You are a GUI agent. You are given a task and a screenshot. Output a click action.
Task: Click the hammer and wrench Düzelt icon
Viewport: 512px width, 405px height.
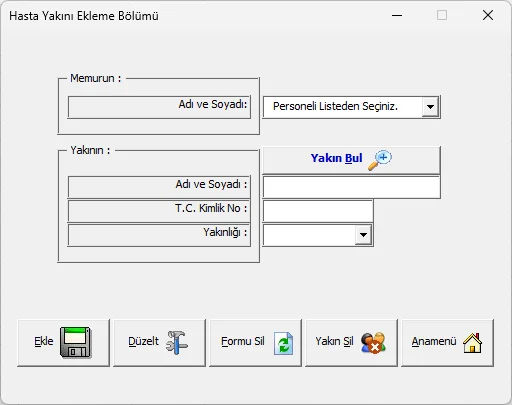(x=177, y=342)
